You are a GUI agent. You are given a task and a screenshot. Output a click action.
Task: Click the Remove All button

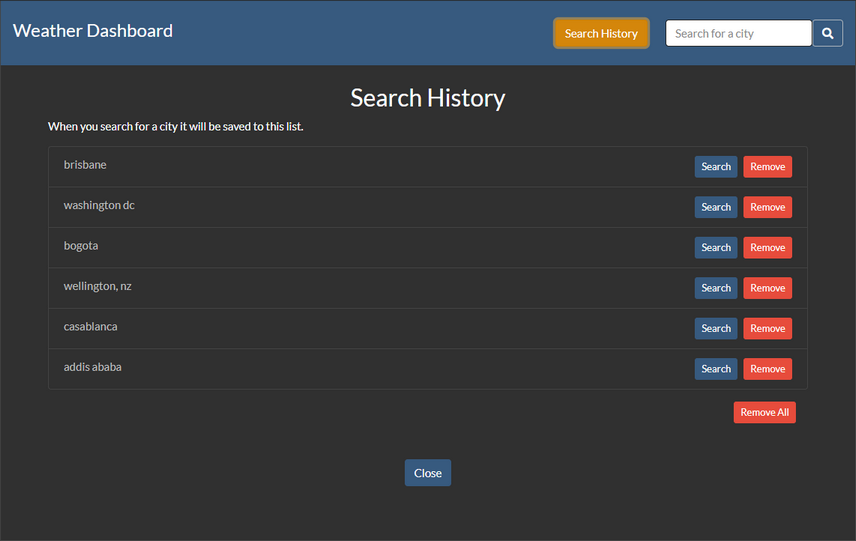click(764, 412)
